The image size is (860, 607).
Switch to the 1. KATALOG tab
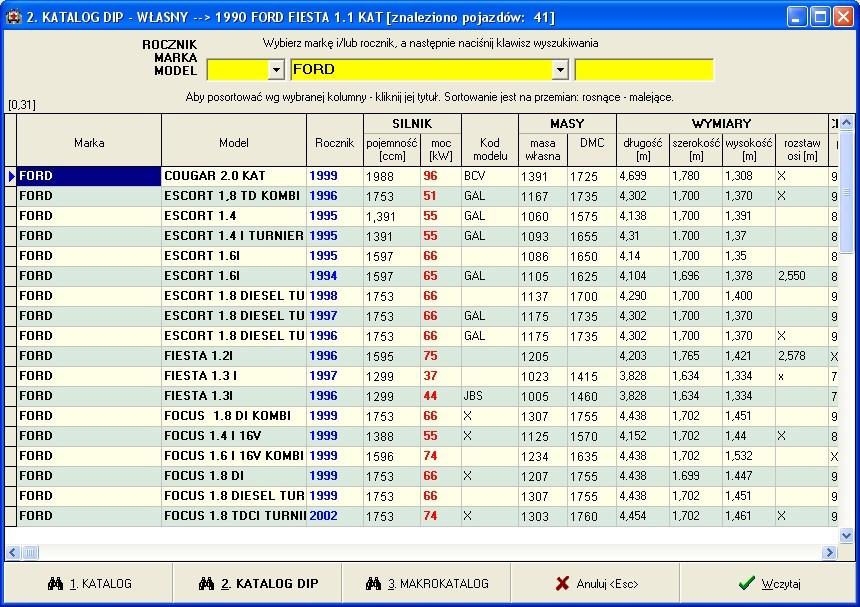click(x=89, y=583)
